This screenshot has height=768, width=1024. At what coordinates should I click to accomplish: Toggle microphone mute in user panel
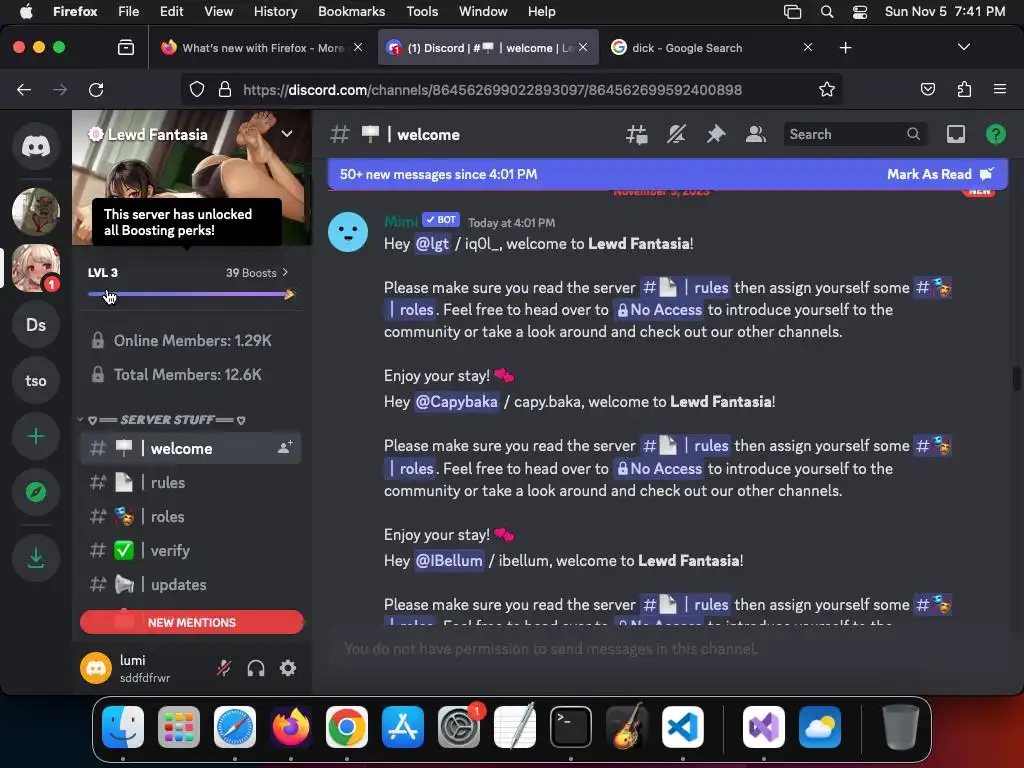224,668
